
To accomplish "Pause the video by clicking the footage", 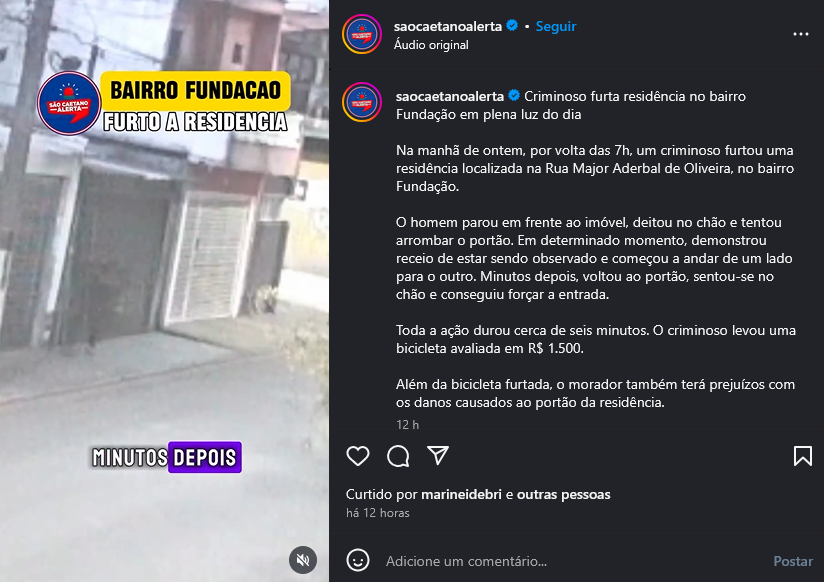I will (x=164, y=291).
